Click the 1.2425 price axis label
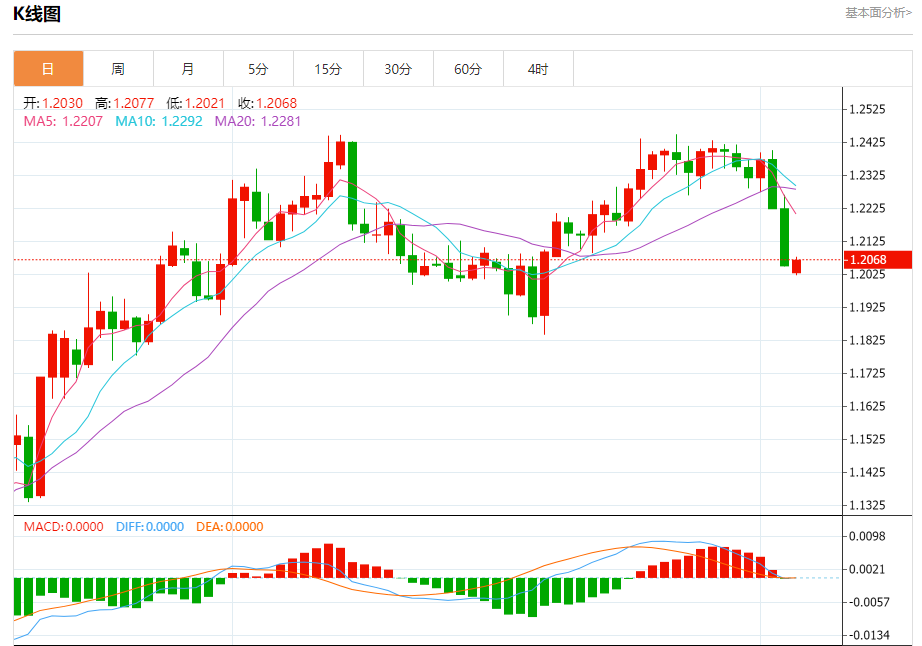 pyautogui.click(x=867, y=142)
